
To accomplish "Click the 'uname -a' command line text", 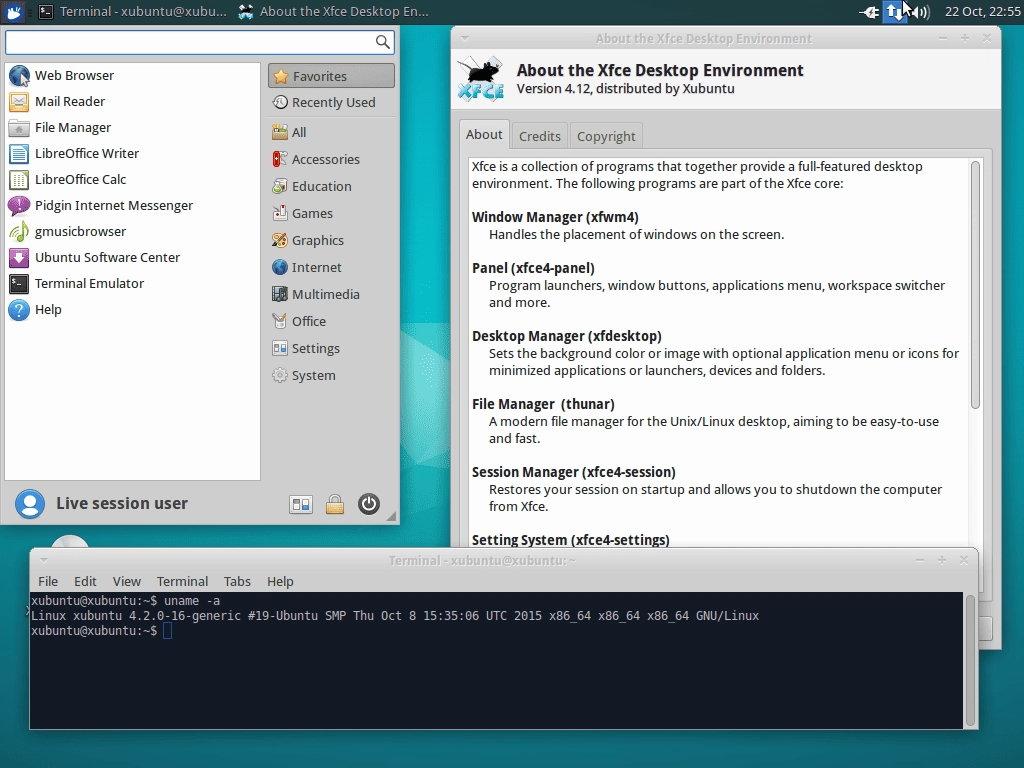I will (192, 601).
